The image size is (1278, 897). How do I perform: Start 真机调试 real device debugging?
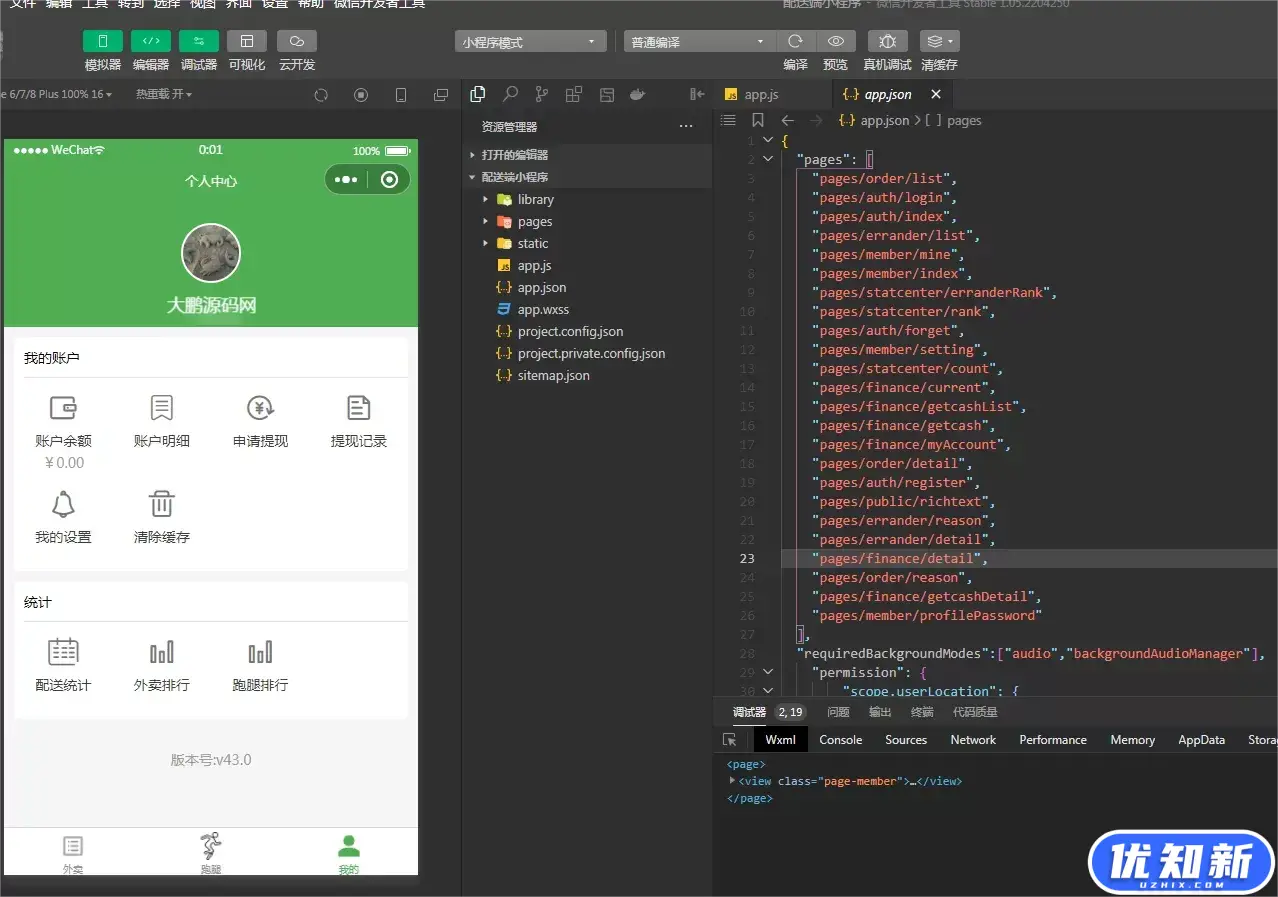887,41
